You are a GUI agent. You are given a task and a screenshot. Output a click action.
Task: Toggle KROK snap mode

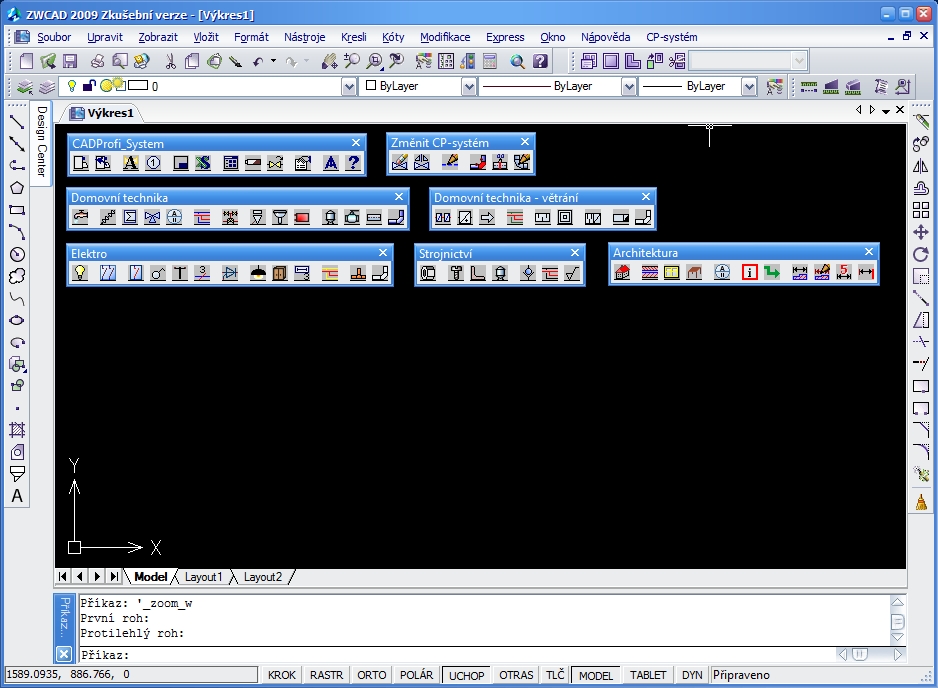tap(282, 675)
